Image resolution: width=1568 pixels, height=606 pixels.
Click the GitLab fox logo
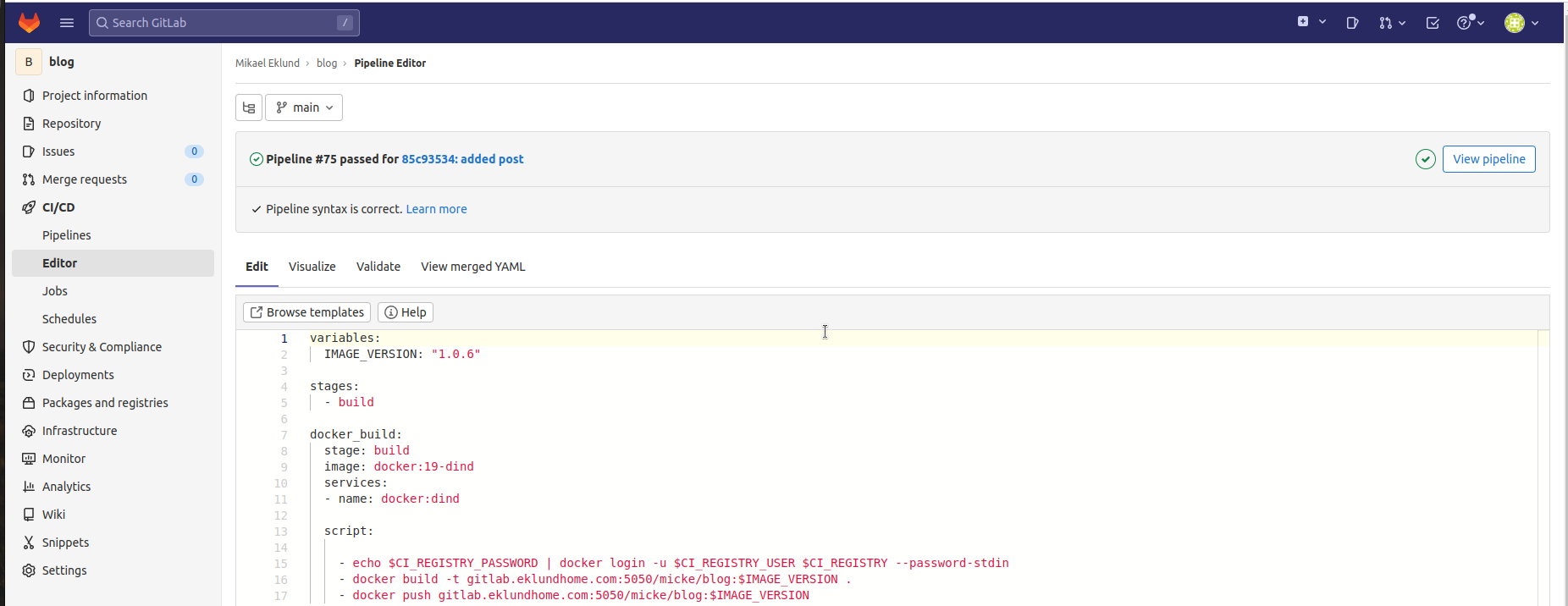click(30, 23)
